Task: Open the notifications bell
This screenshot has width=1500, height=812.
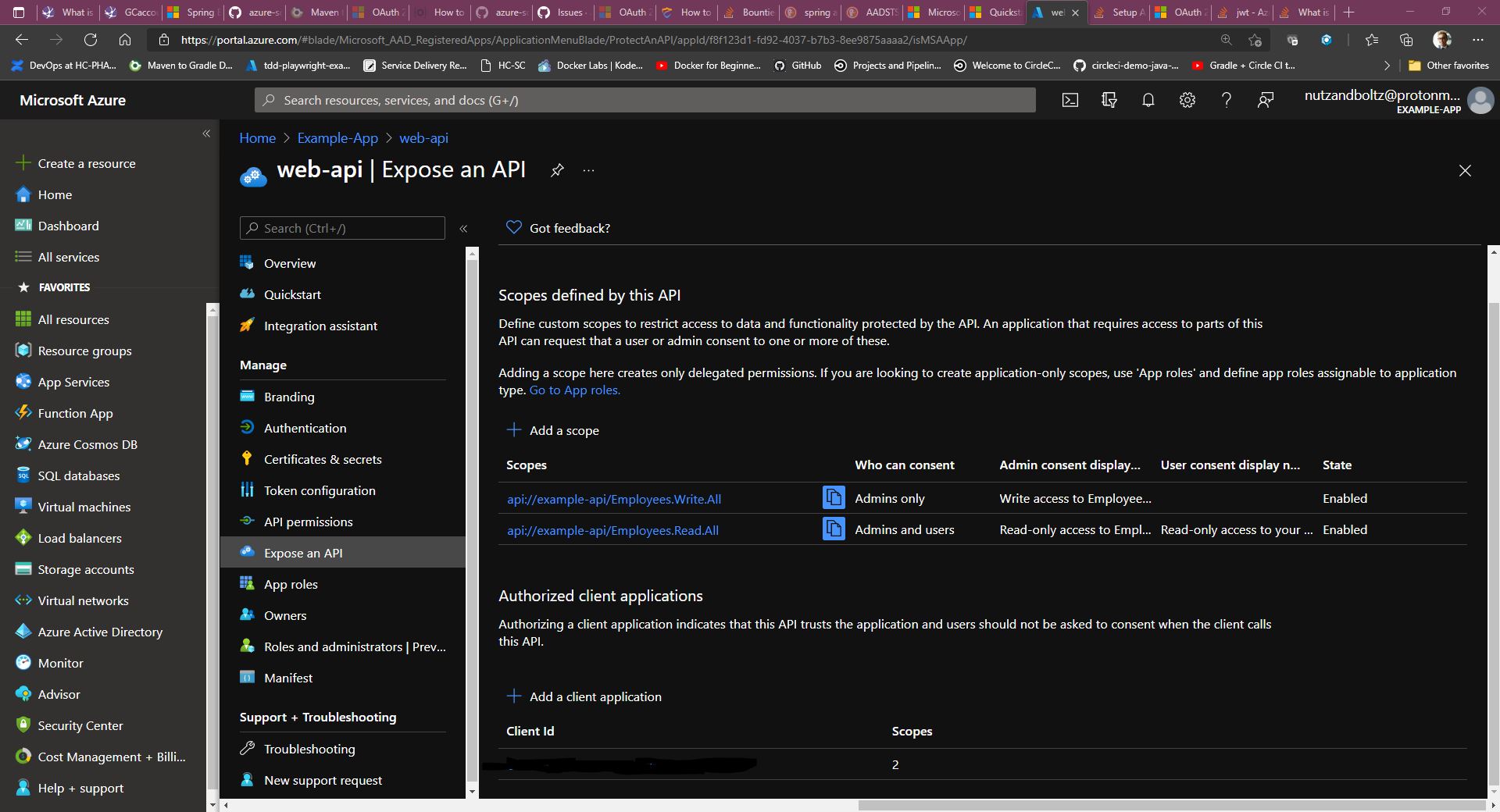Action: click(1148, 100)
